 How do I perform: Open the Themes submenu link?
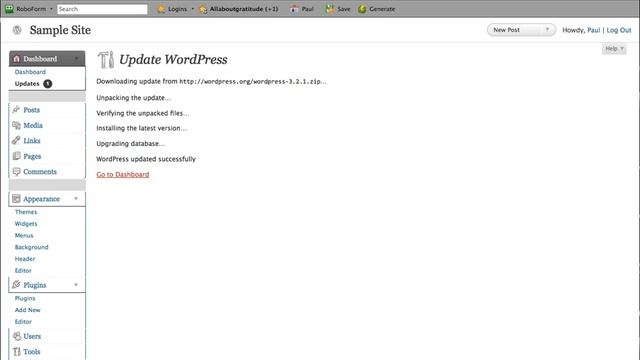(26, 212)
